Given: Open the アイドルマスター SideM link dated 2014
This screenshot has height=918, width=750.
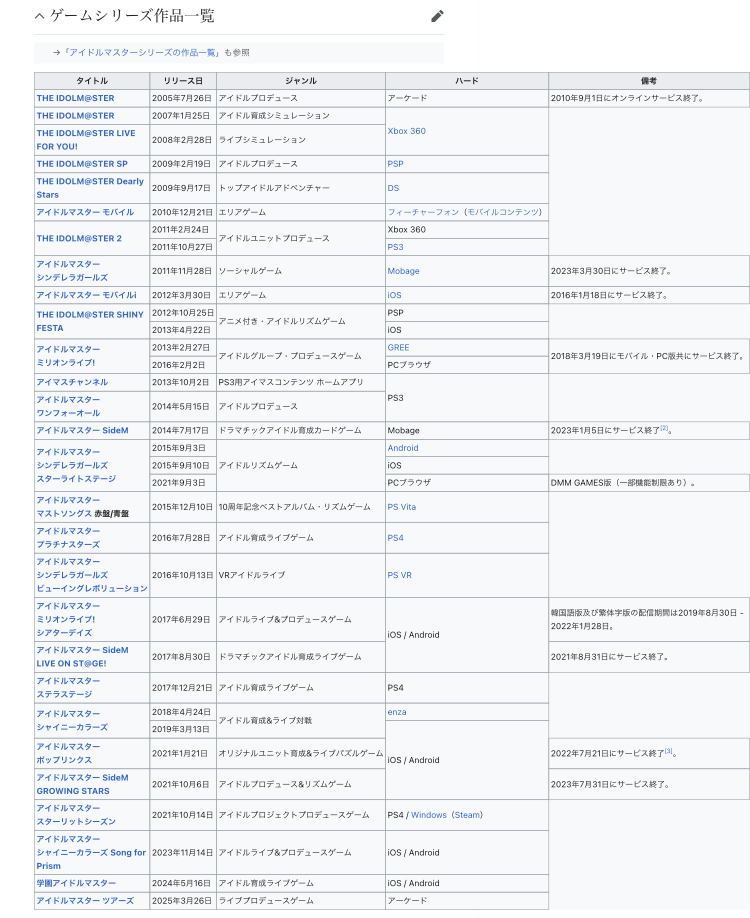Looking at the screenshot, I should [83, 430].
